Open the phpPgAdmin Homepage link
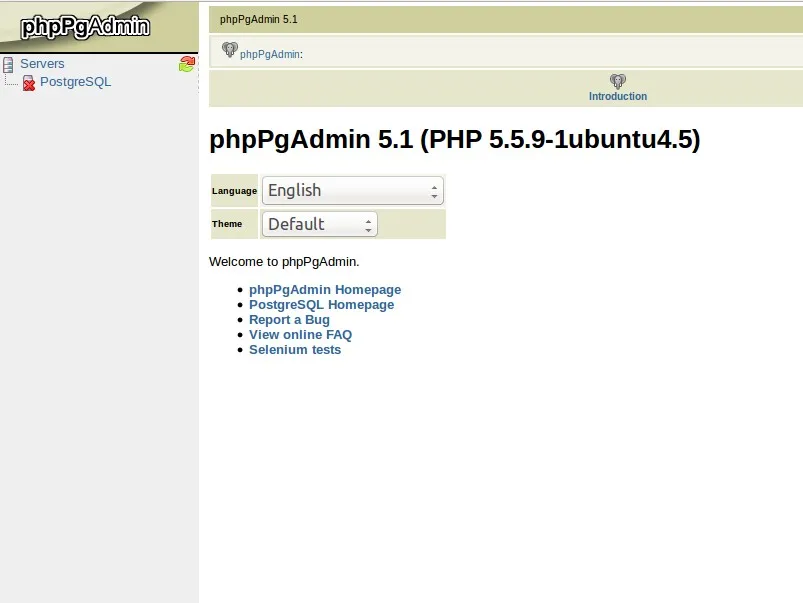This screenshot has width=803, height=603. click(325, 289)
